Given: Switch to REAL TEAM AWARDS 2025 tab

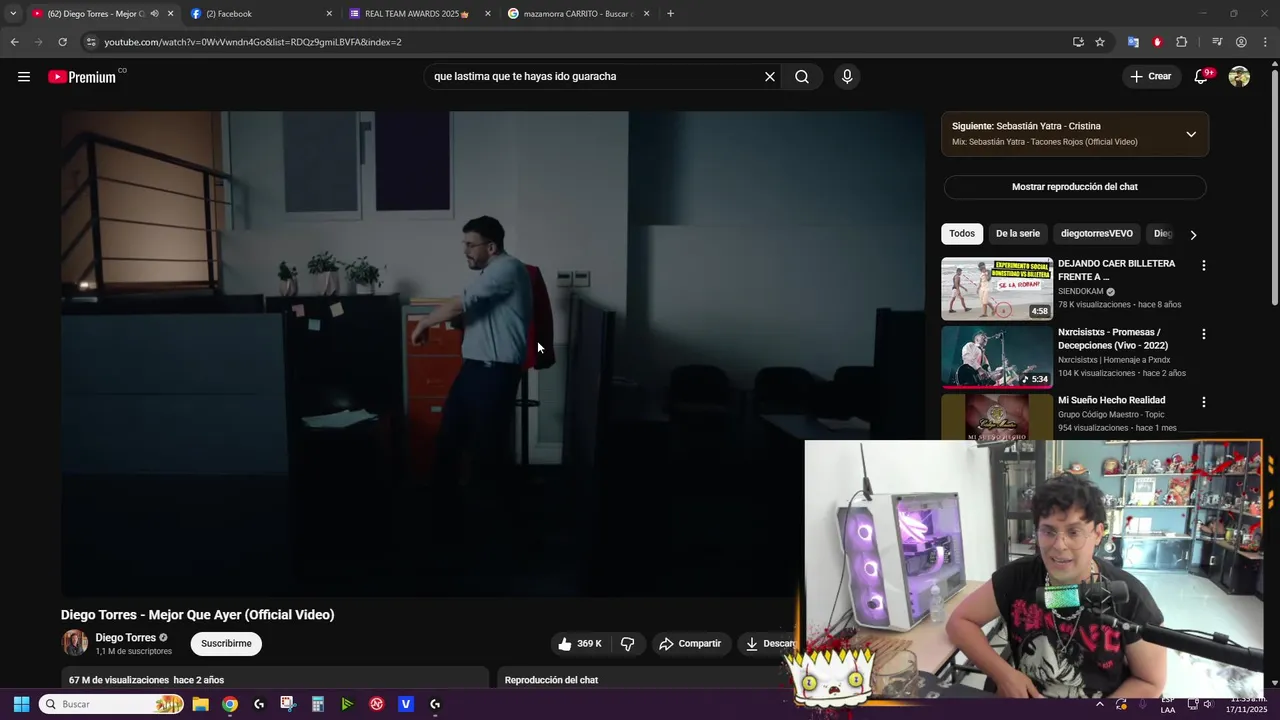Looking at the screenshot, I should (420, 14).
